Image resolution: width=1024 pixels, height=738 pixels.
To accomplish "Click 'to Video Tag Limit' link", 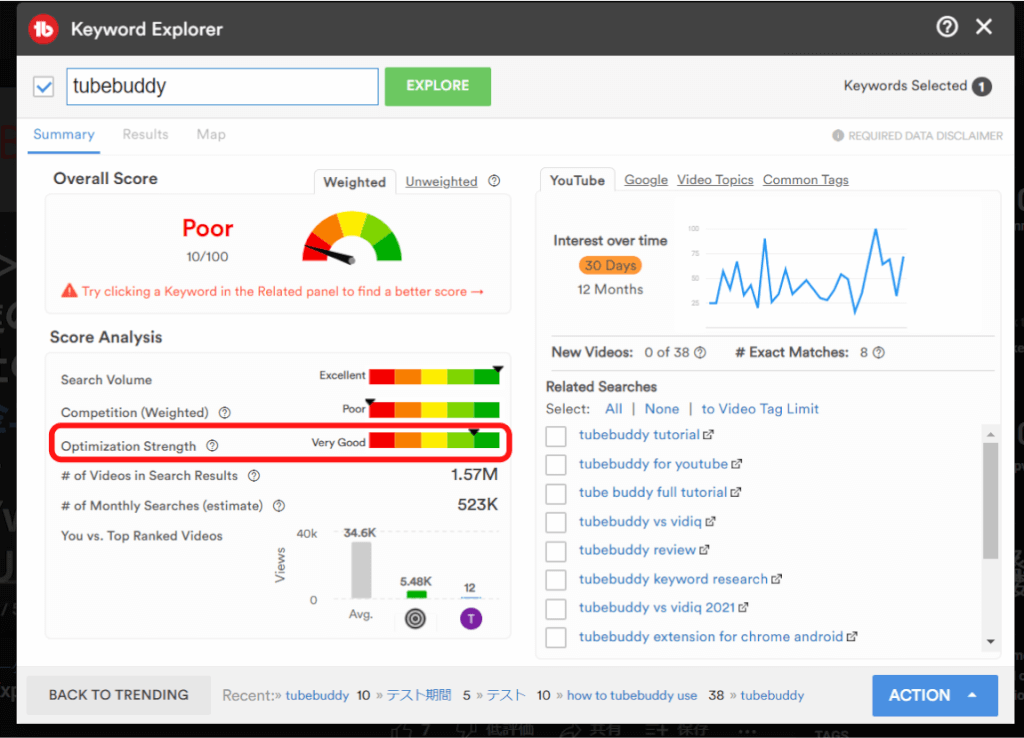I will point(760,409).
